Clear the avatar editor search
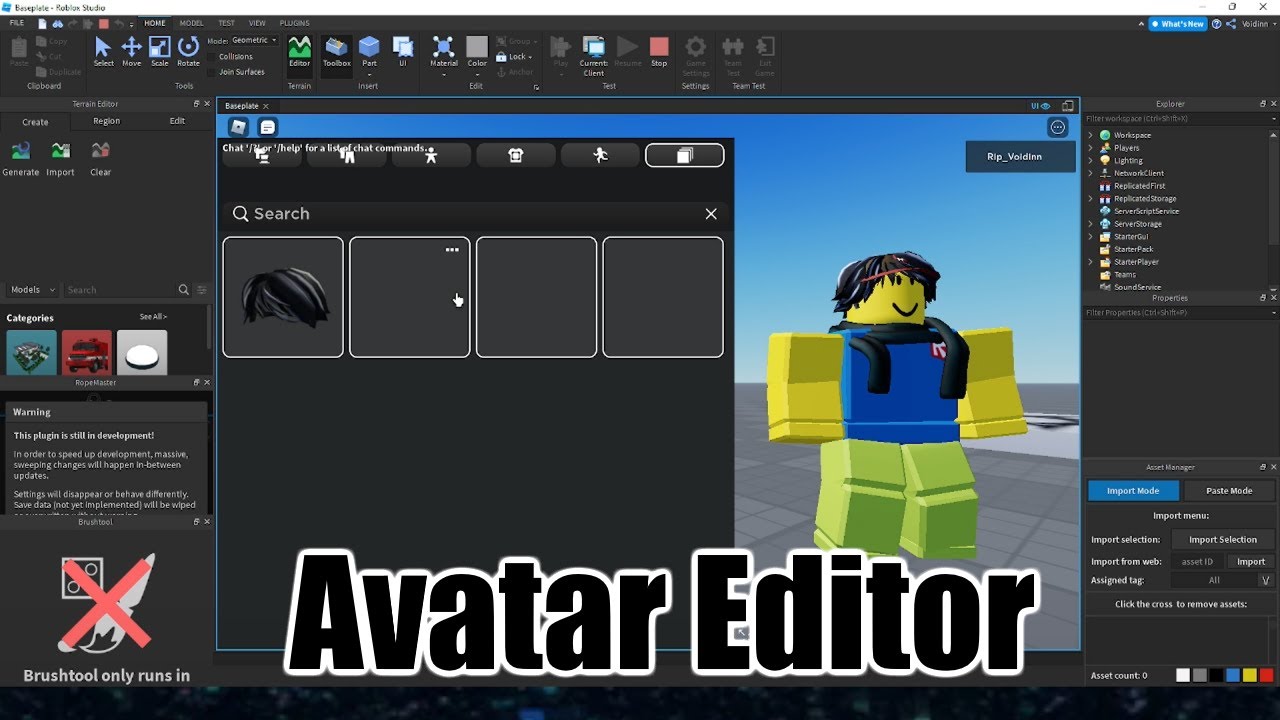Viewport: 1280px width, 720px height. click(x=711, y=214)
